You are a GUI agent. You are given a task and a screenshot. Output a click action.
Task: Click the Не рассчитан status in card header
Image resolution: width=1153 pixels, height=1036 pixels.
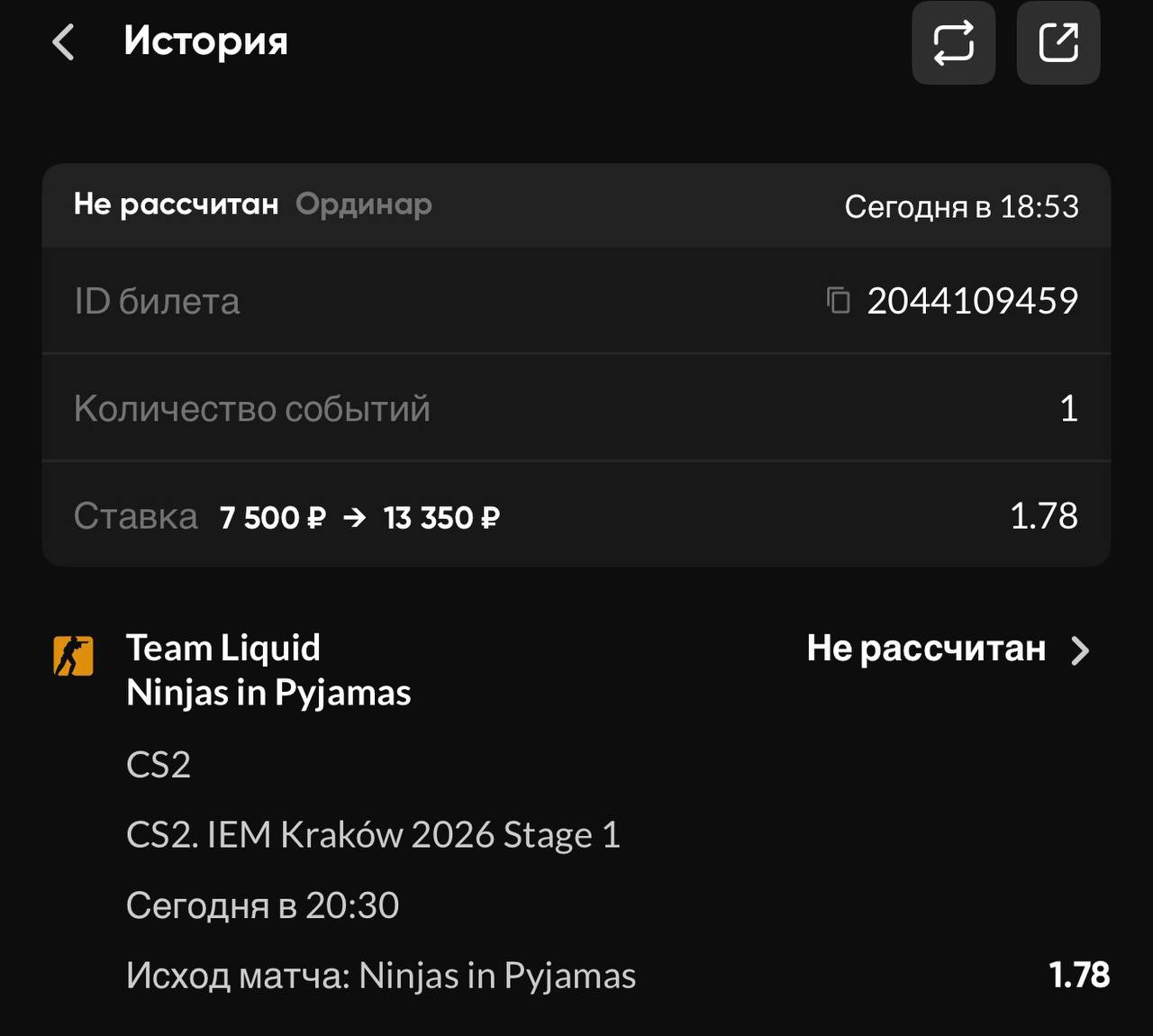click(x=176, y=204)
